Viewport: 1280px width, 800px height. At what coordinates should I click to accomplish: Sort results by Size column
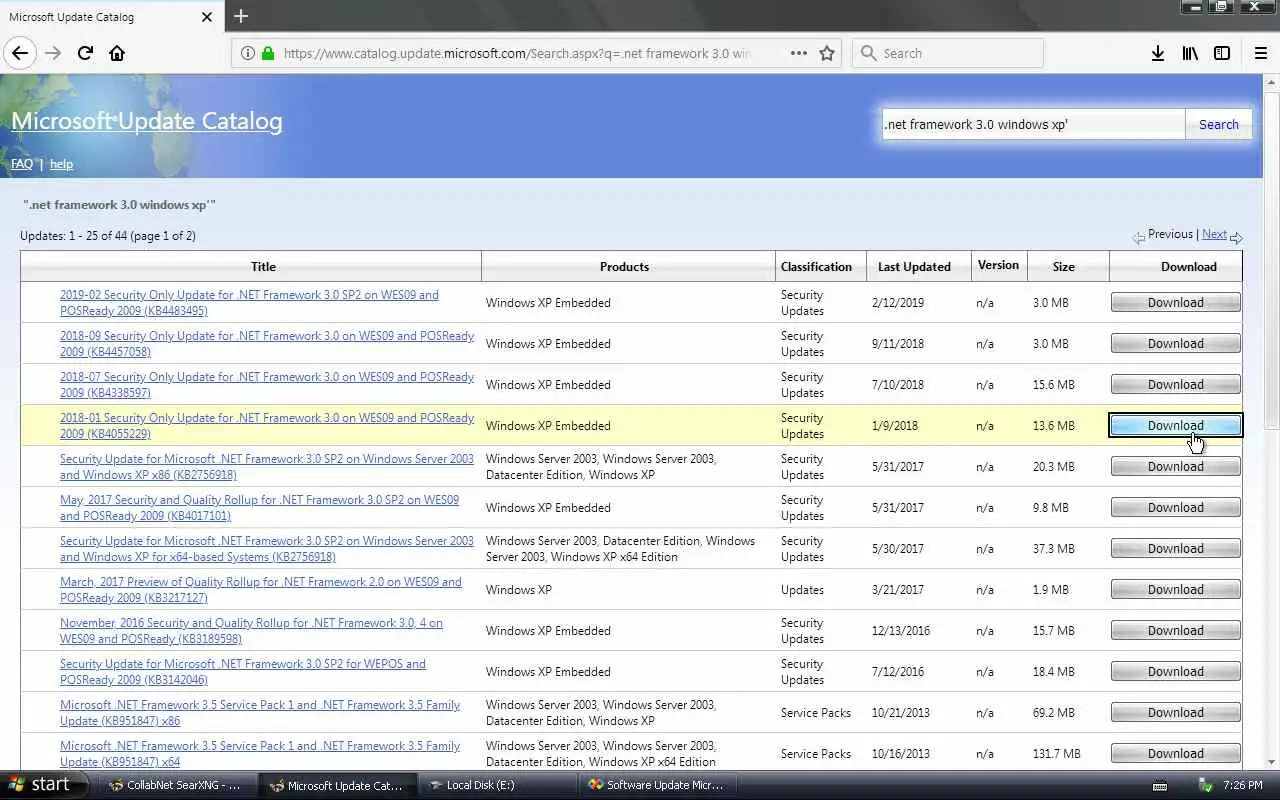[1064, 267]
